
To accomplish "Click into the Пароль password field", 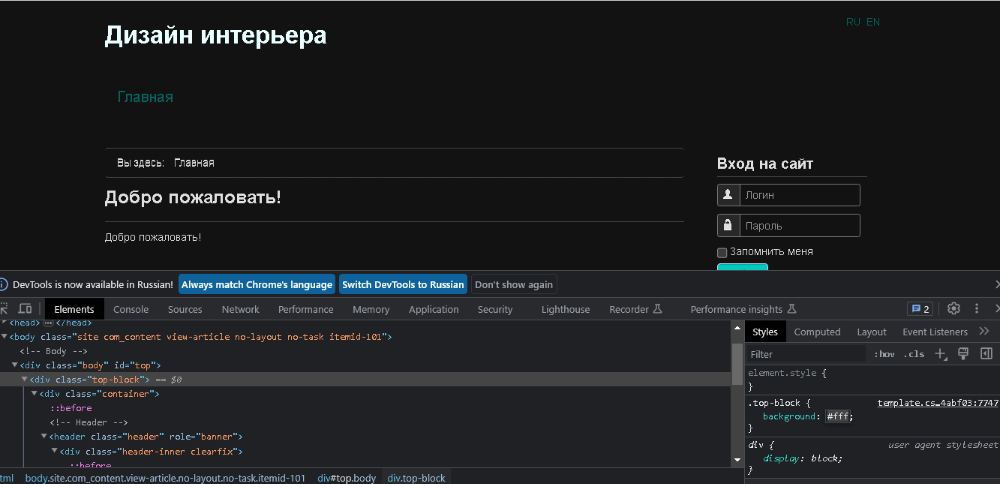I will pos(800,226).
